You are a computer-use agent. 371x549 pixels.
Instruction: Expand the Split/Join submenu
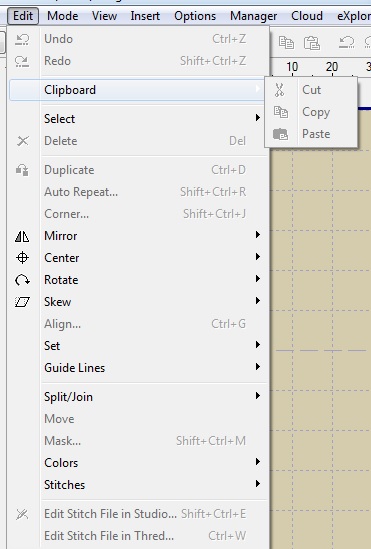pos(258,396)
